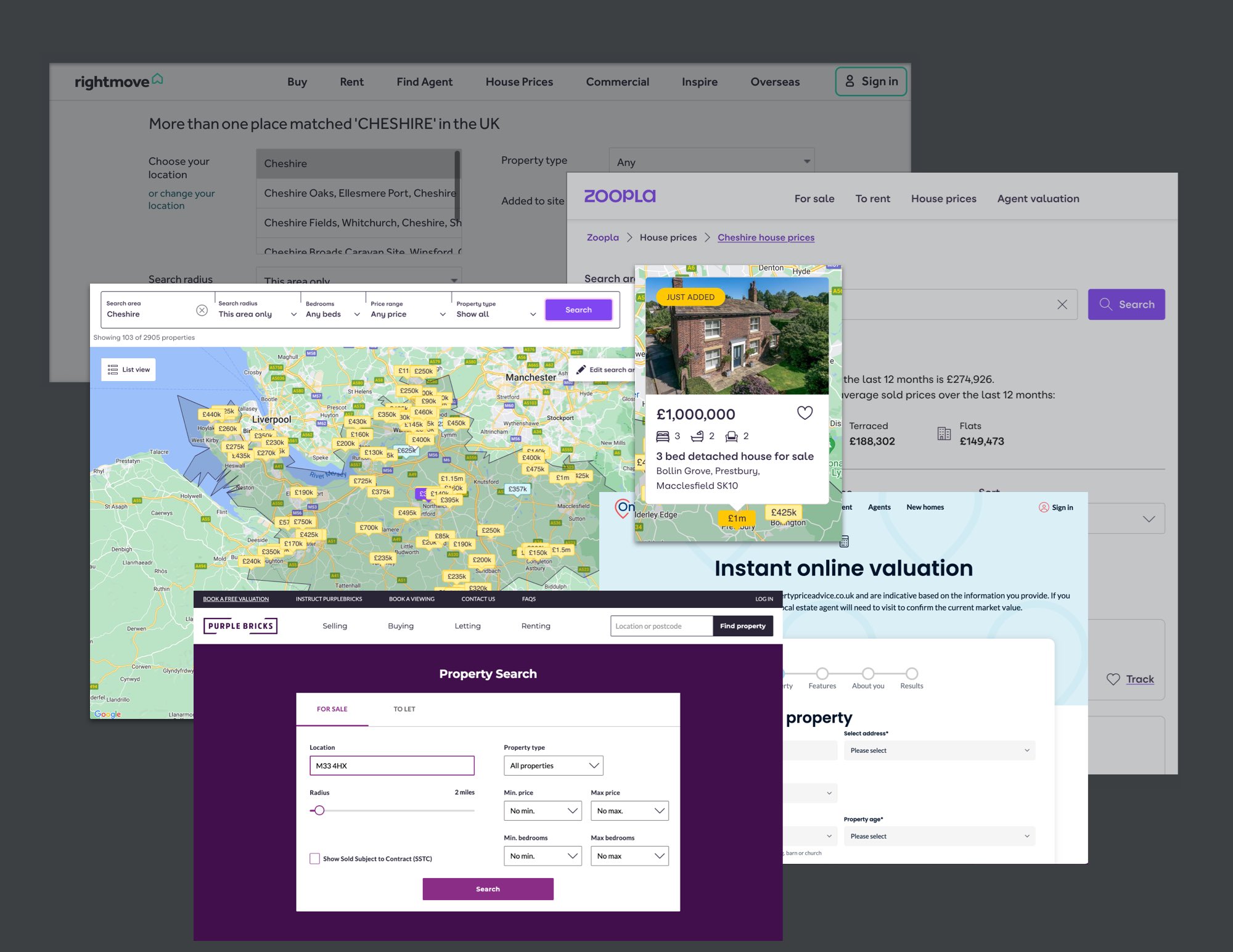
Task: Click the £1m price marker near Prestbury
Action: [737, 519]
